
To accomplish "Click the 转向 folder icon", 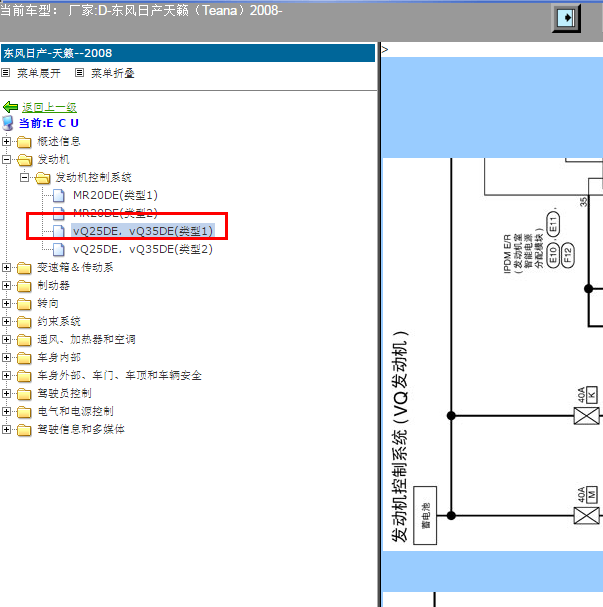I will click(x=24, y=304).
